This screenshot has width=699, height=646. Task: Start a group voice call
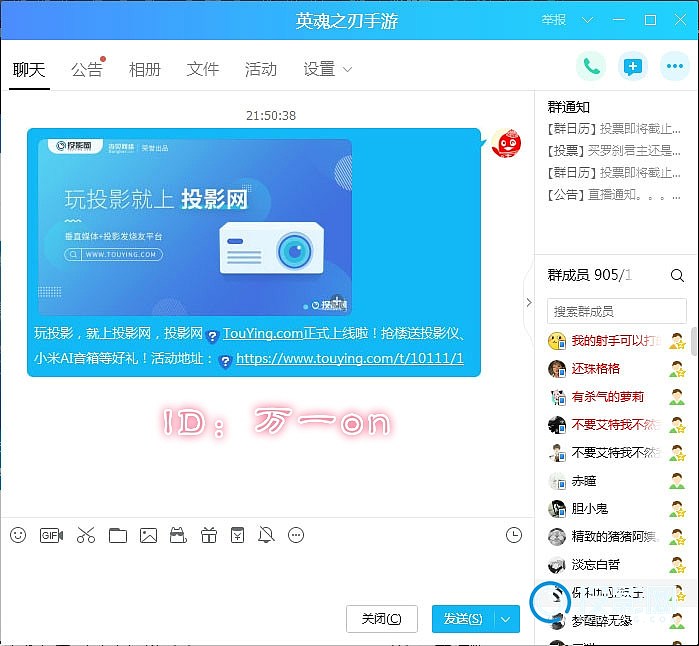coord(591,67)
